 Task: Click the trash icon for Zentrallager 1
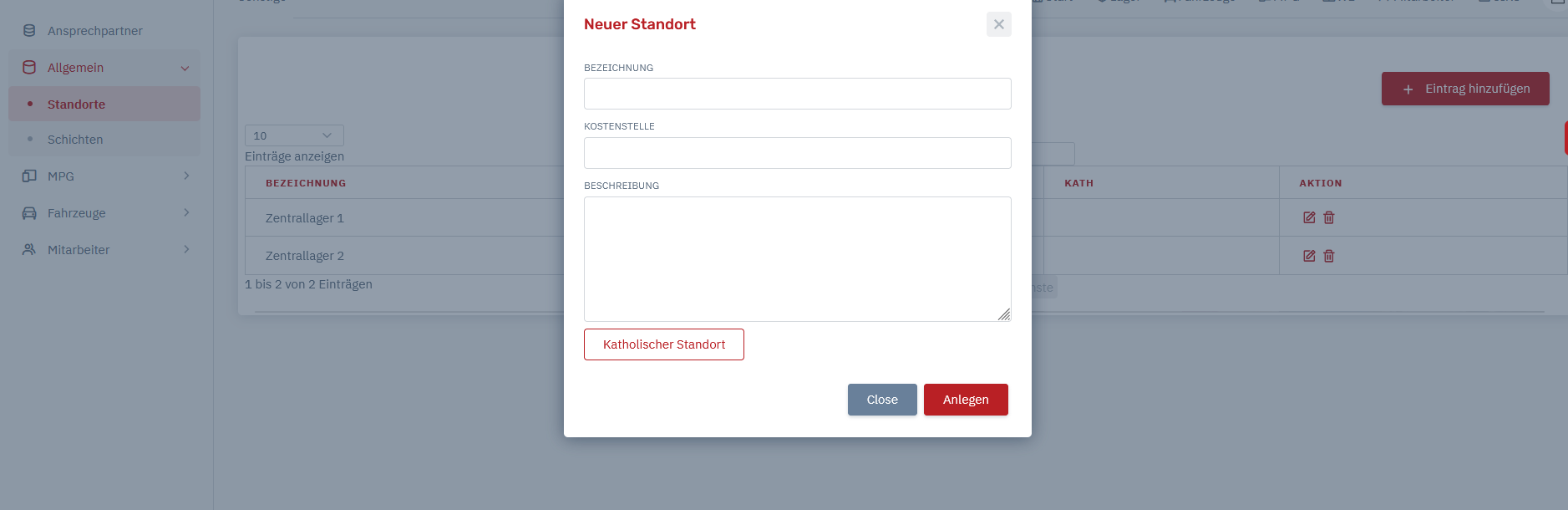click(x=1329, y=217)
